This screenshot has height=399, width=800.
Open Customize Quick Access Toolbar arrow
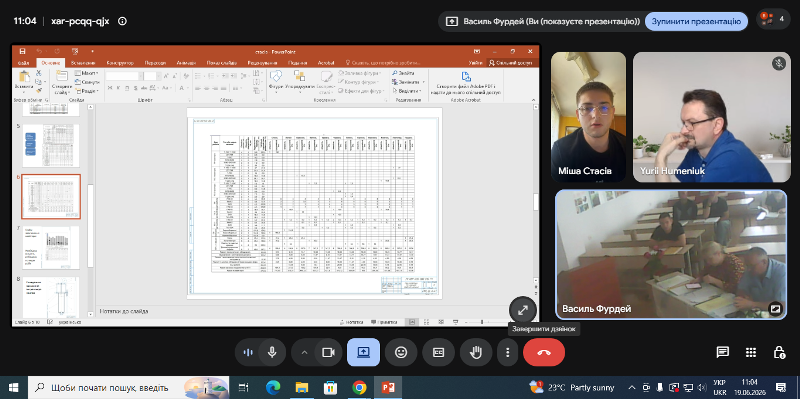click(x=92, y=51)
